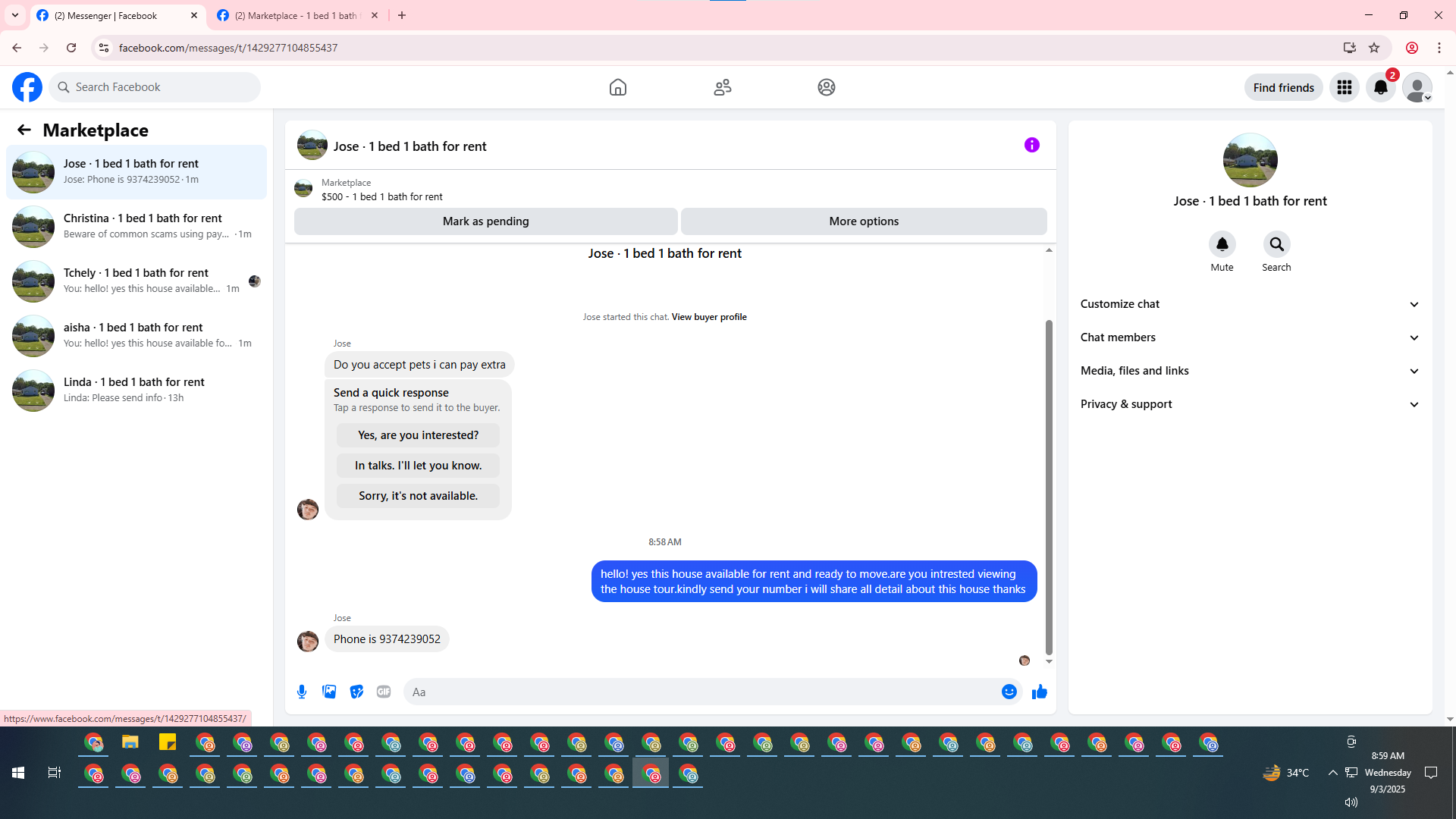Click Jose's avatar beside the phone message

[x=308, y=642]
